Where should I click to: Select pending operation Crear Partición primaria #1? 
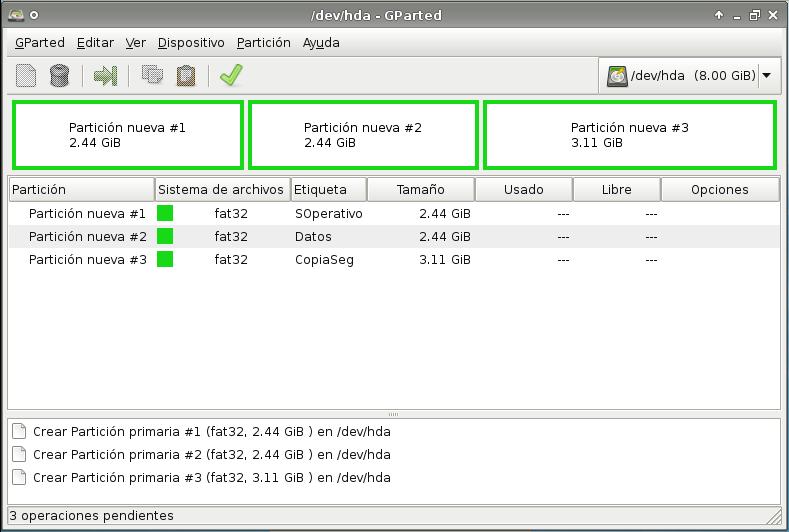point(211,432)
